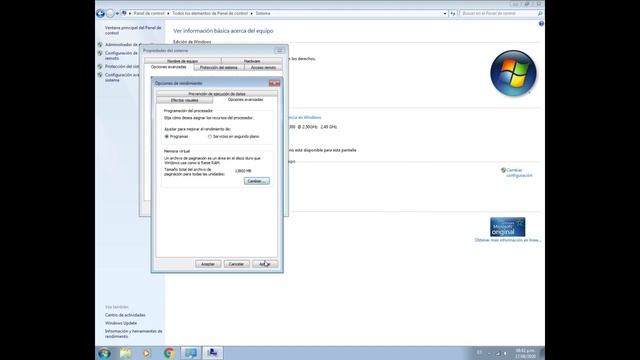Screen dimensions: 640x360
Task: Close the Opciones de rendimiento dialog
Action: click(x=274, y=83)
